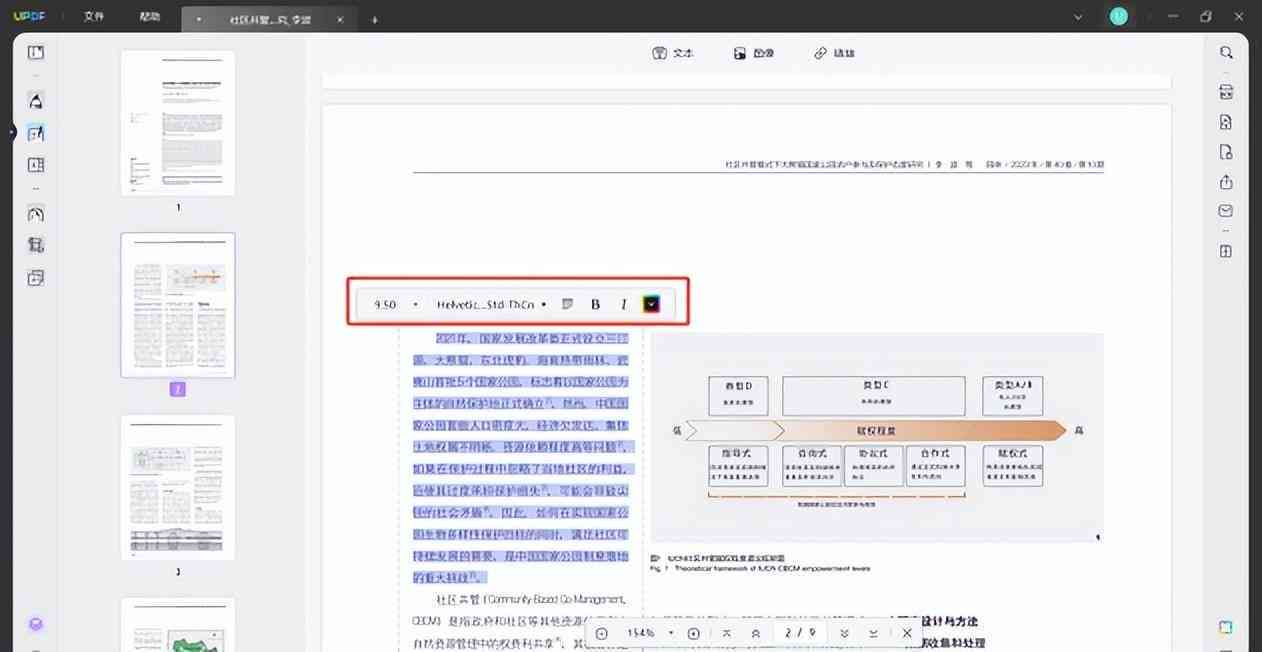Viewport: 1262px width, 652px height.
Task: Toggle Bold formatting in text toolbar
Action: (595, 304)
